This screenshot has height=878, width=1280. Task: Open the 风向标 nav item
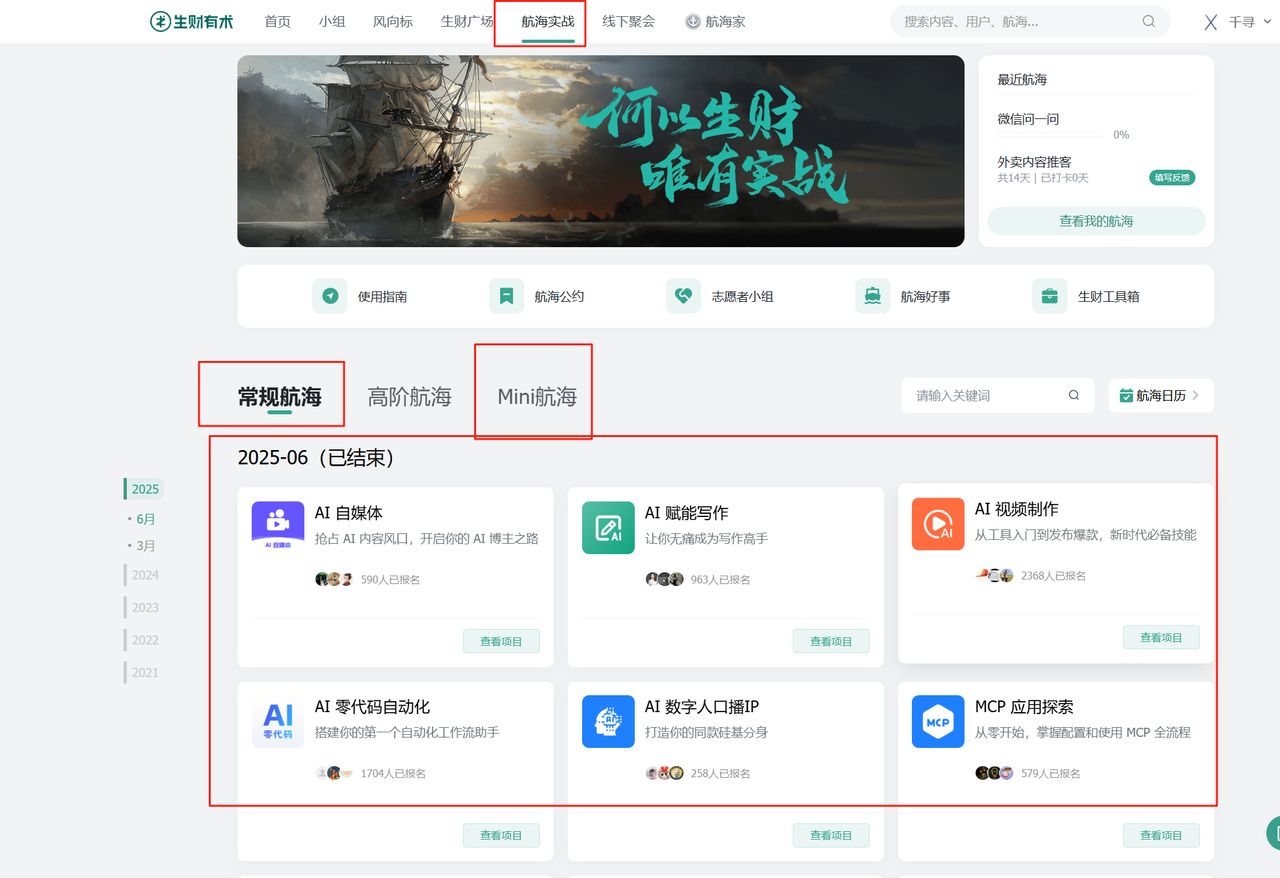tap(393, 21)
